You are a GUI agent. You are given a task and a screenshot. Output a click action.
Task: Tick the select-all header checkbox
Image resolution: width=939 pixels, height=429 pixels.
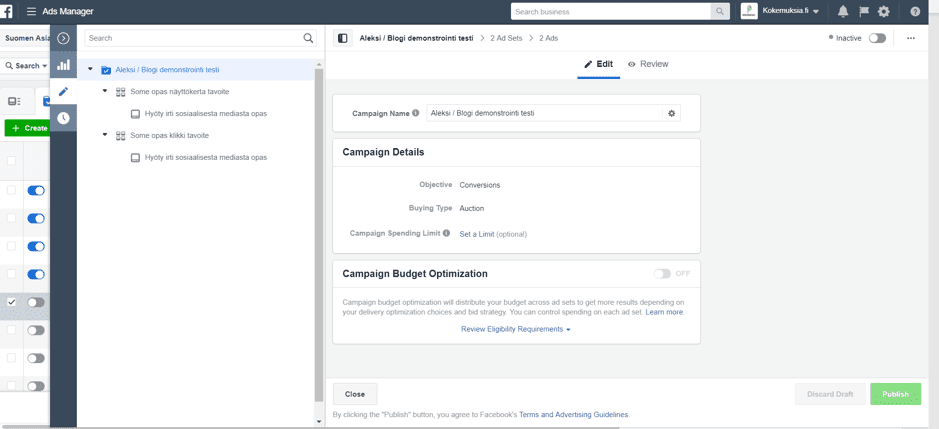click(x=11, y=161)
